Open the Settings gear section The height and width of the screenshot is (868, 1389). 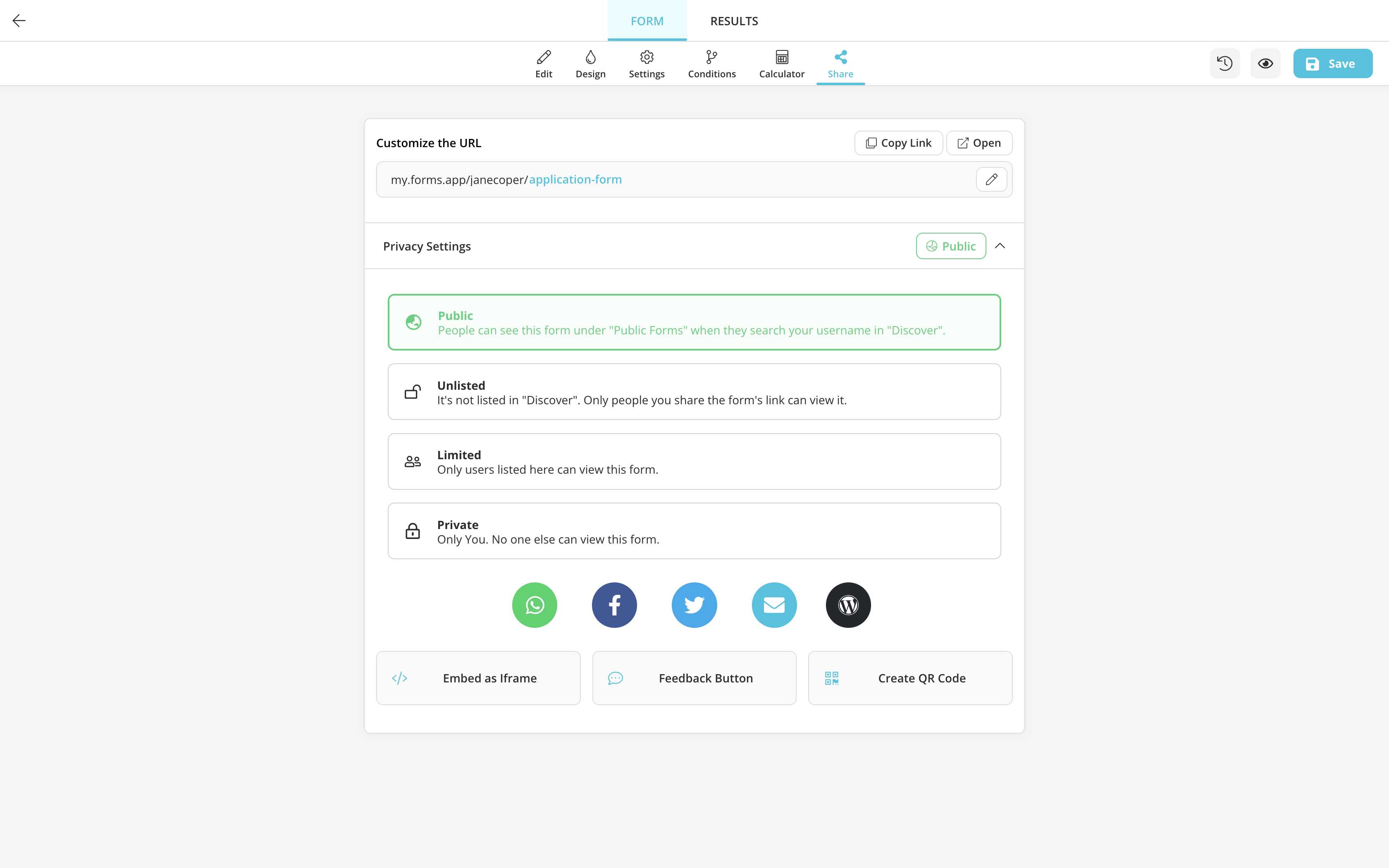point(646,64)
